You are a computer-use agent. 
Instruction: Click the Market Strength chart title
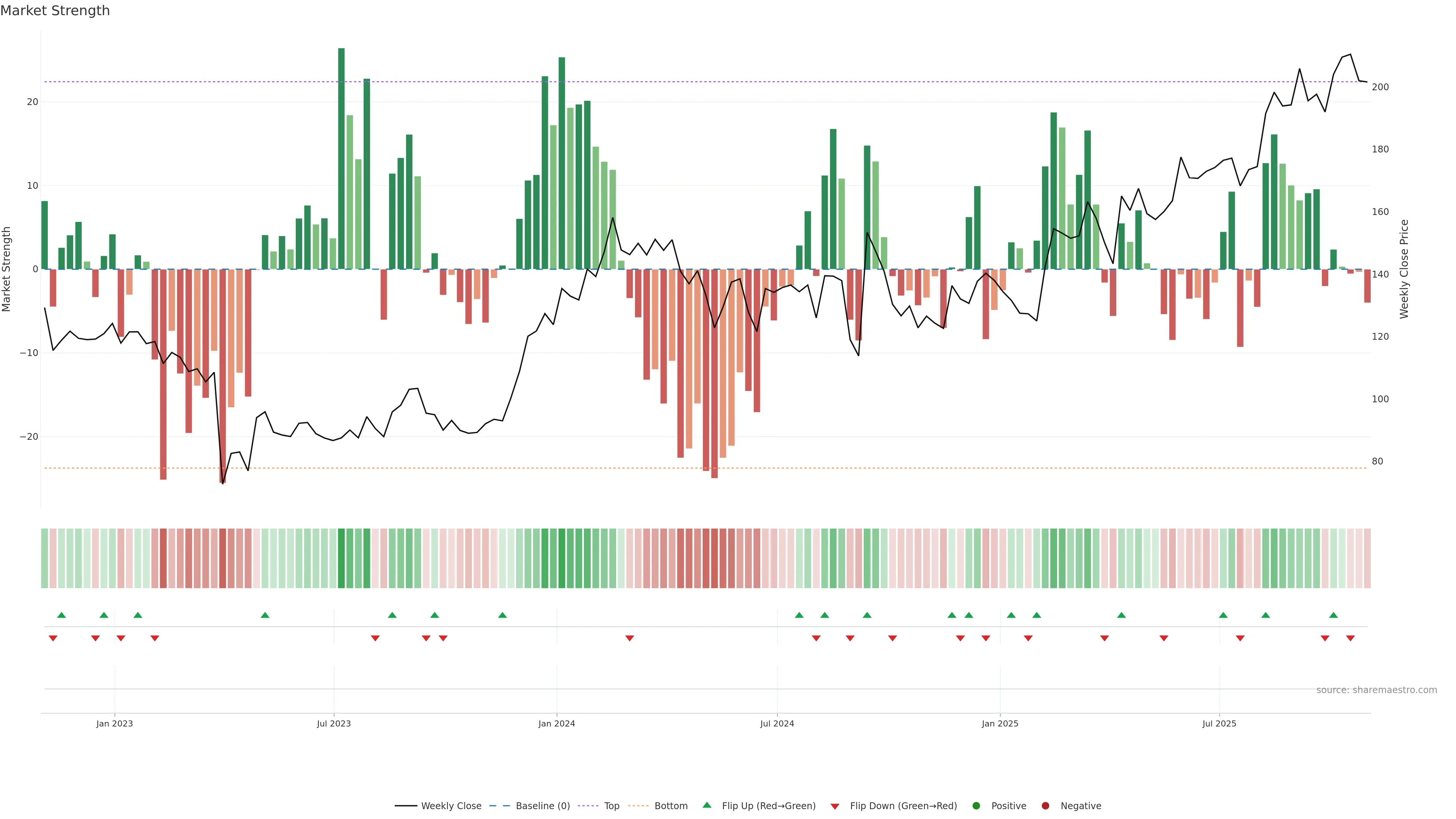pyautogui.click(x=55, y=11)
